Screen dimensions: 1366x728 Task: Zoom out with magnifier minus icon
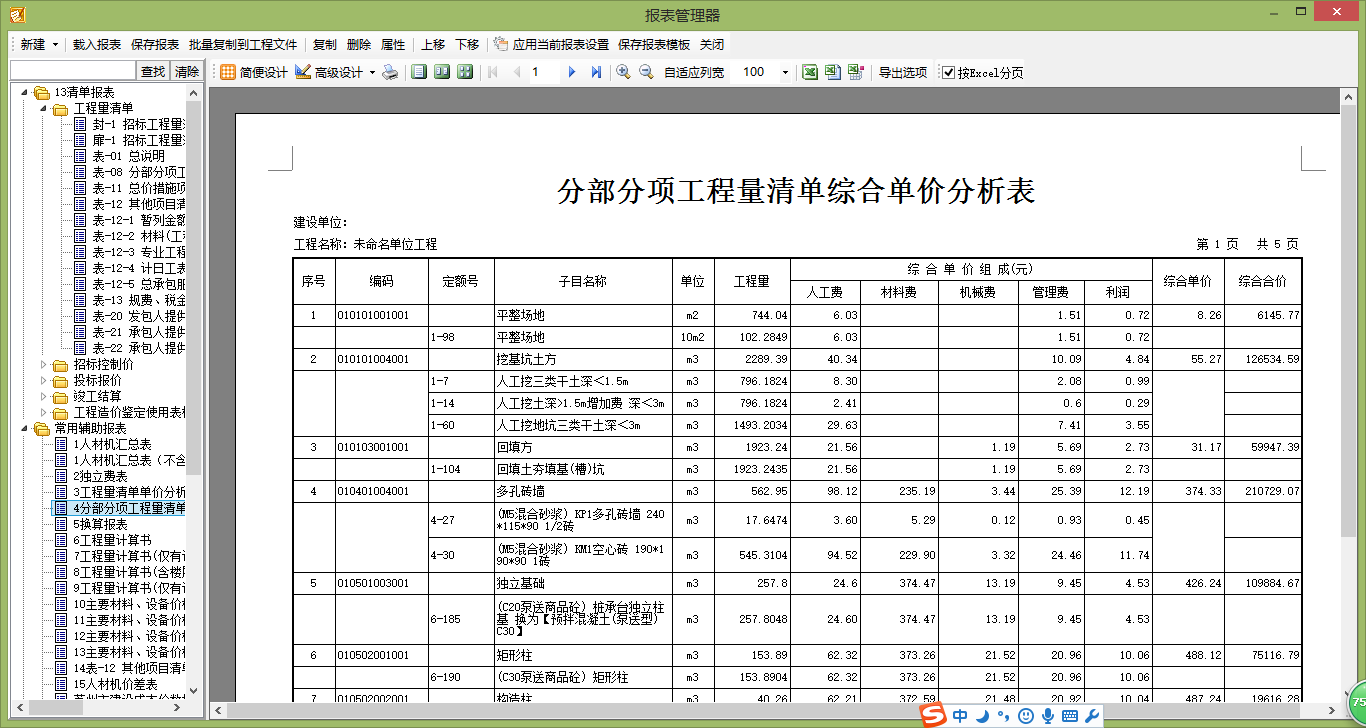pos(646,72)
